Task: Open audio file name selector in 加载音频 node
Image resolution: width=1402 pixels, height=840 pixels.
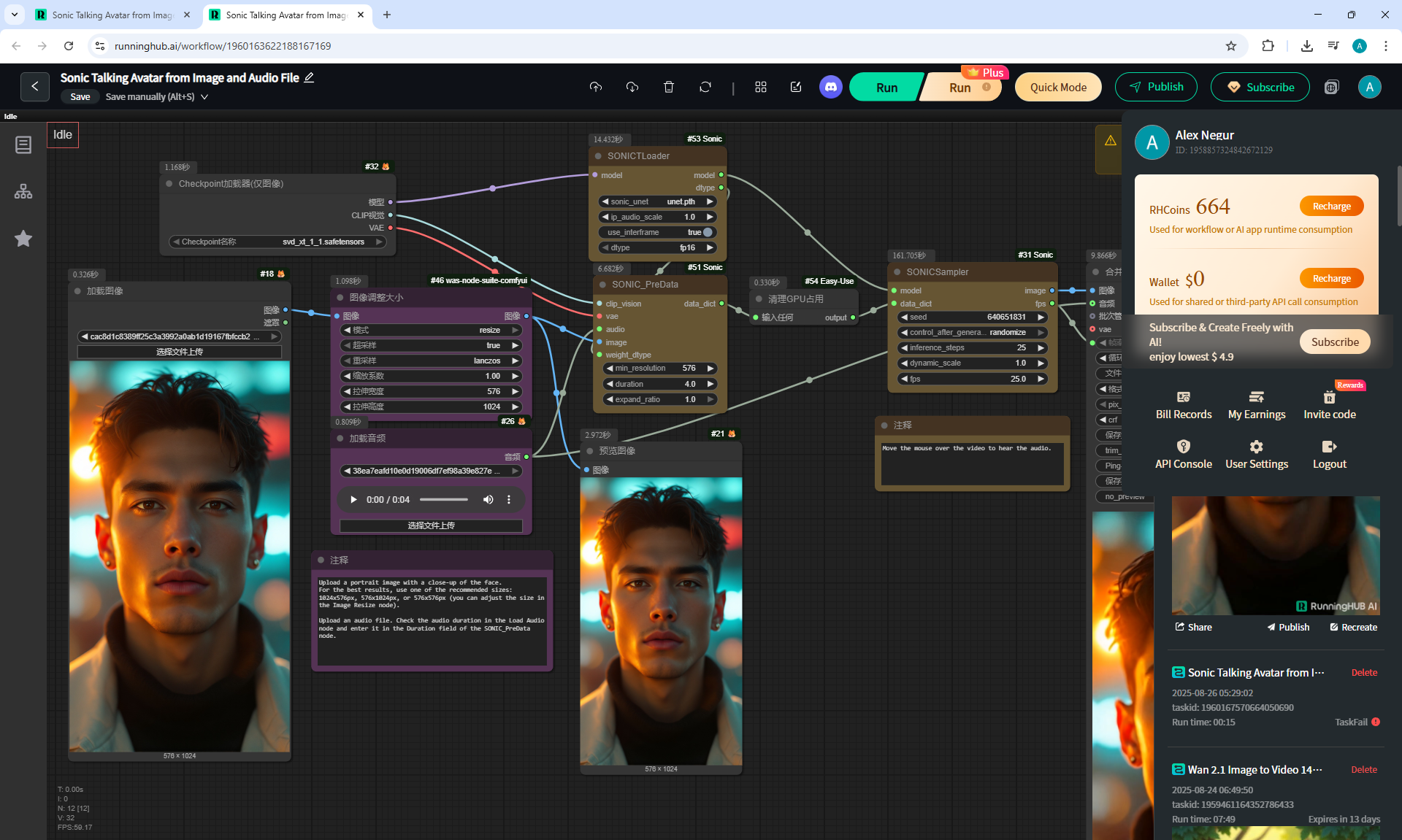Action: pyautogui.click(x=431, y=471)
